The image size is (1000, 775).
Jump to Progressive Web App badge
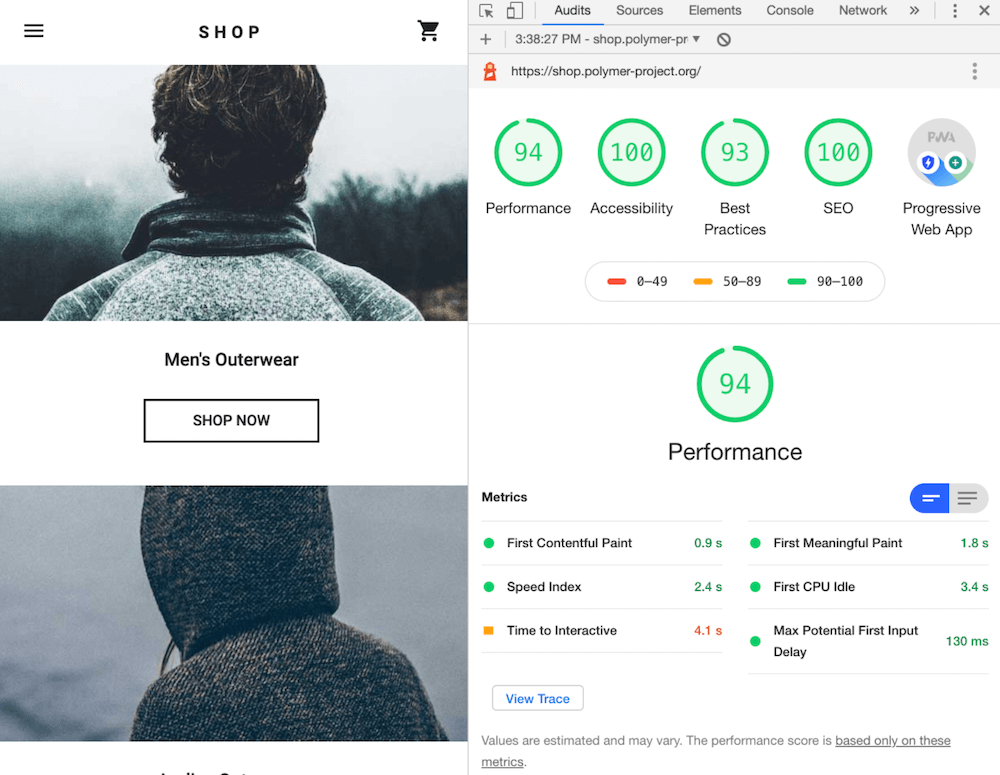(941, 152)
